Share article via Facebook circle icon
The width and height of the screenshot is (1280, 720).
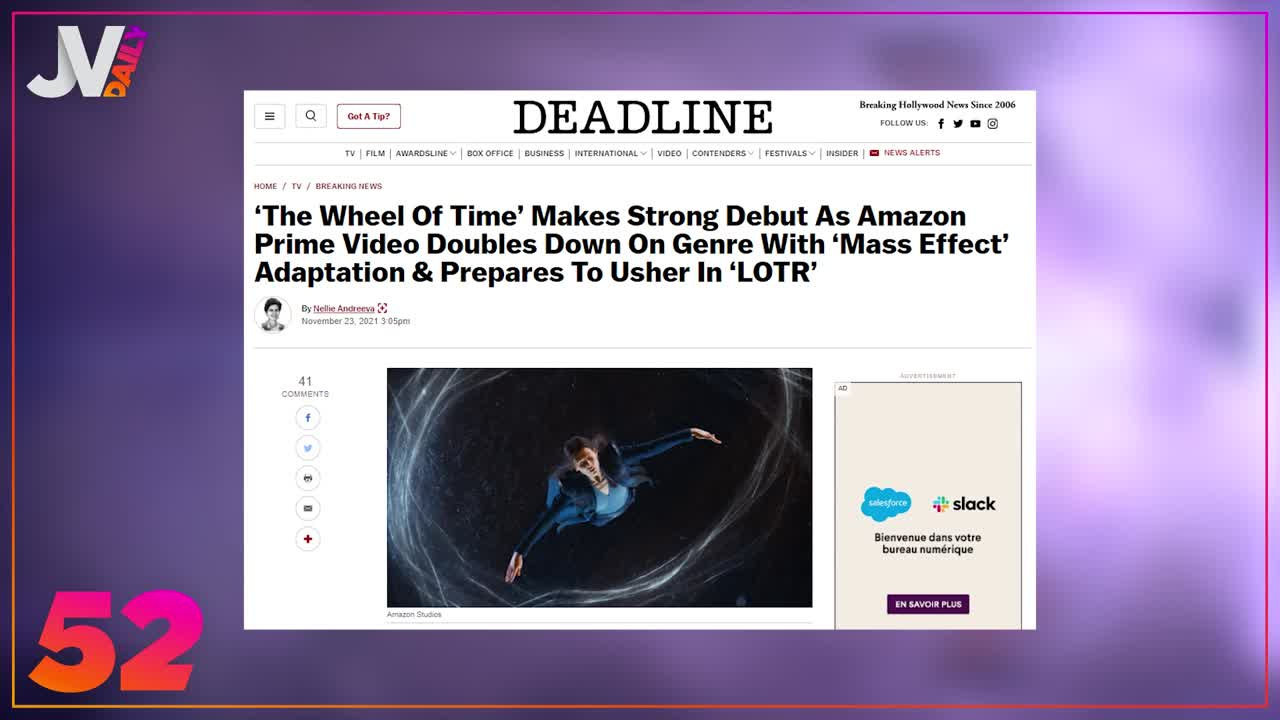[x=307, y=418]
